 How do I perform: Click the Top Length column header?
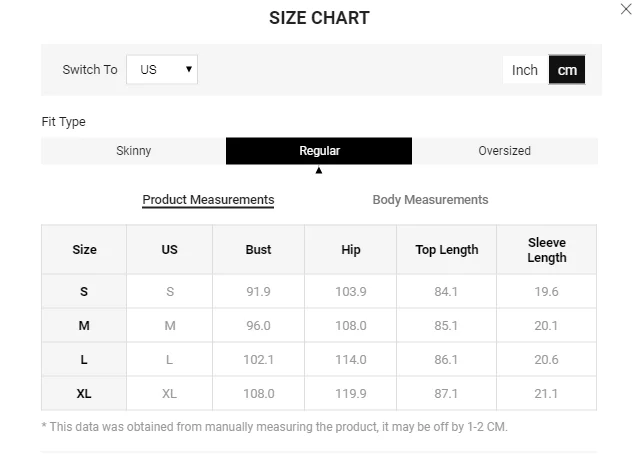(446, 250)
